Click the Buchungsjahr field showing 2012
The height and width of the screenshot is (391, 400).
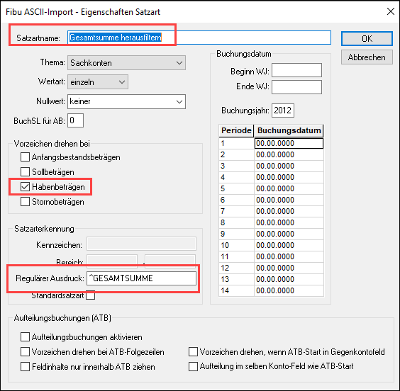283,110
